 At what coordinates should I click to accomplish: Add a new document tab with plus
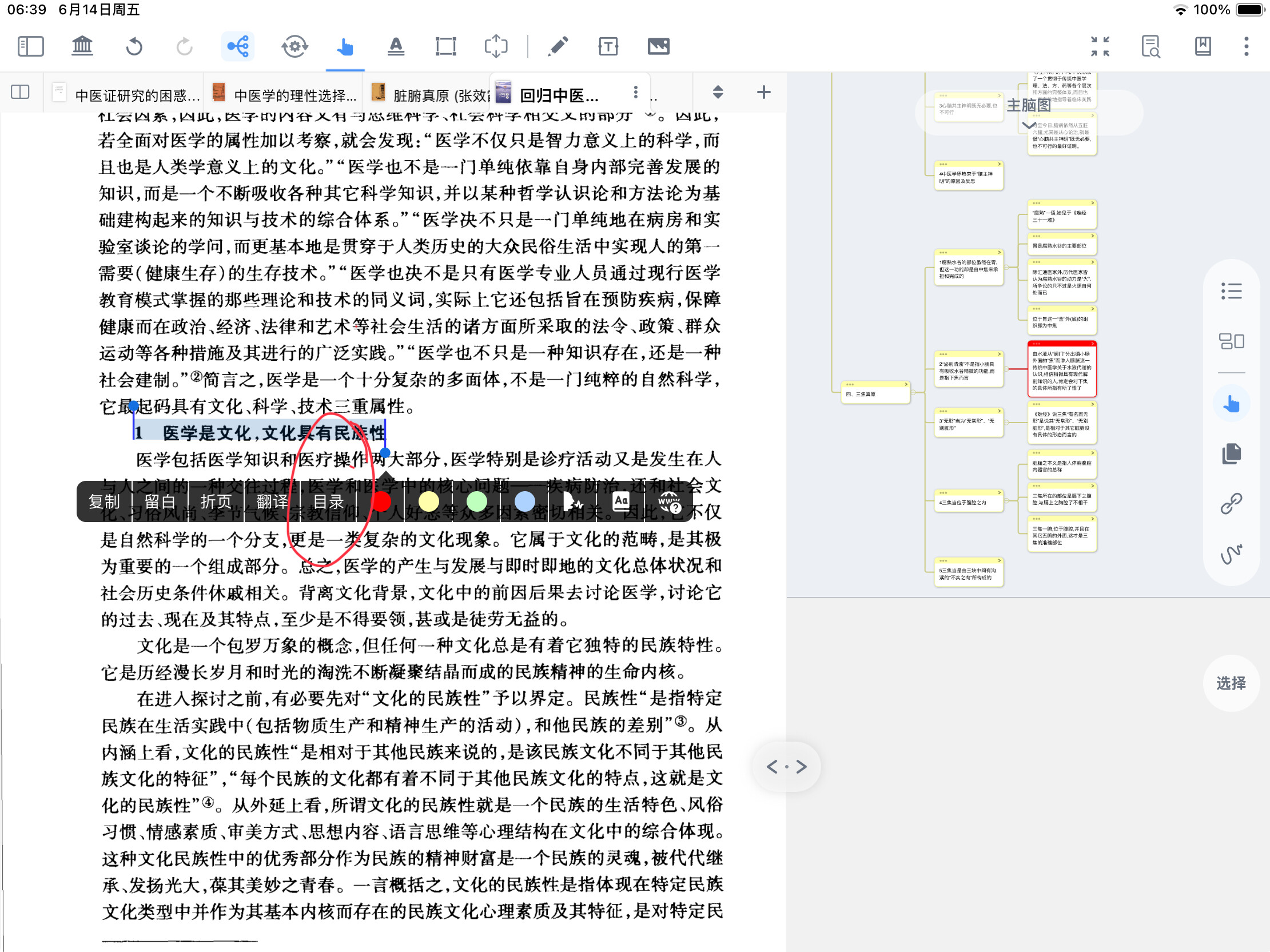(763, 92)
